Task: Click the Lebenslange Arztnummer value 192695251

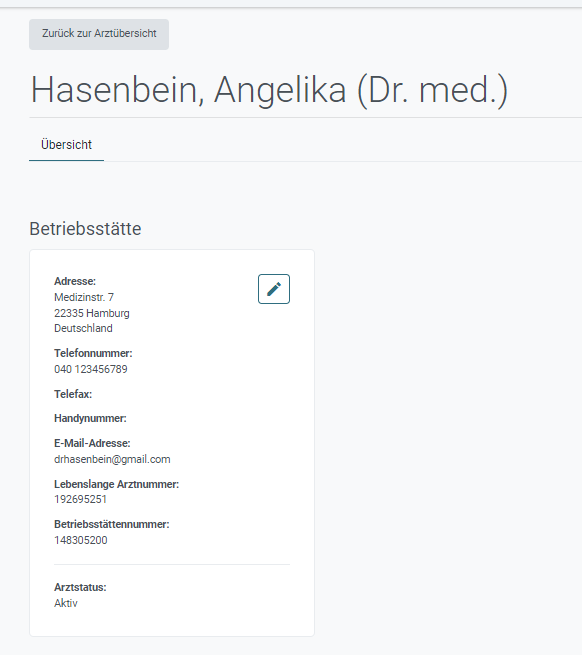Action: point(80,500)
